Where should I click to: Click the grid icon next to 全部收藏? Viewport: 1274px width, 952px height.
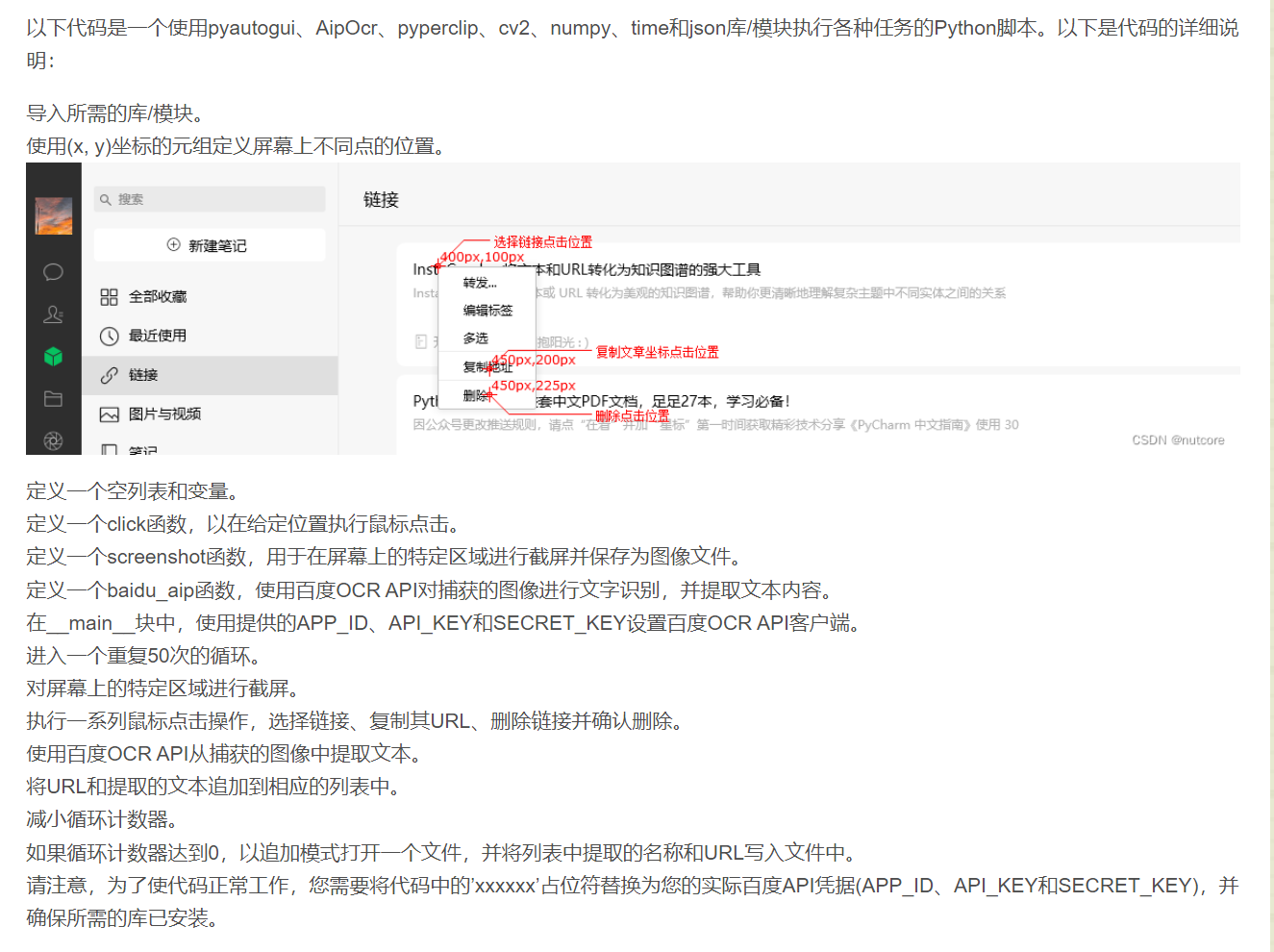click(110, 297)
